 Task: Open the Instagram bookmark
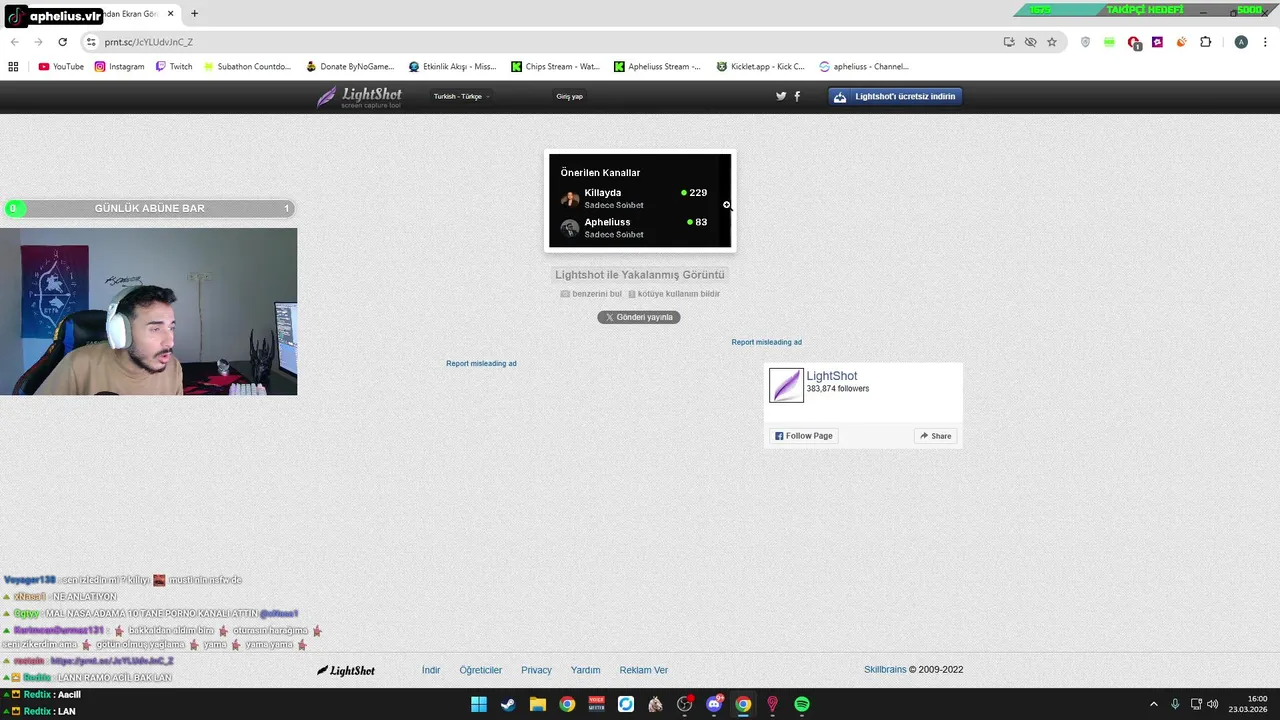tap(119, 67)
